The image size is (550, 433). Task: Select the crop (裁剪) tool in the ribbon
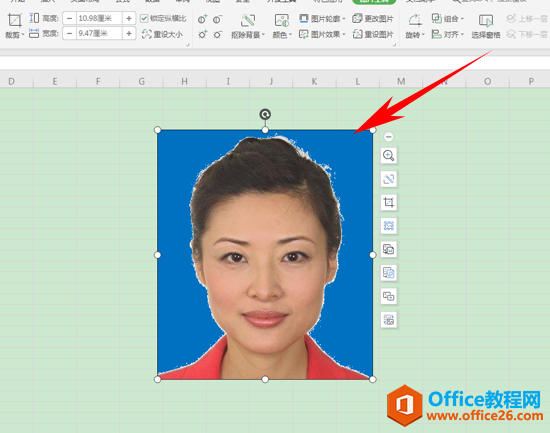pyautogui.click(x=14, y=25)
